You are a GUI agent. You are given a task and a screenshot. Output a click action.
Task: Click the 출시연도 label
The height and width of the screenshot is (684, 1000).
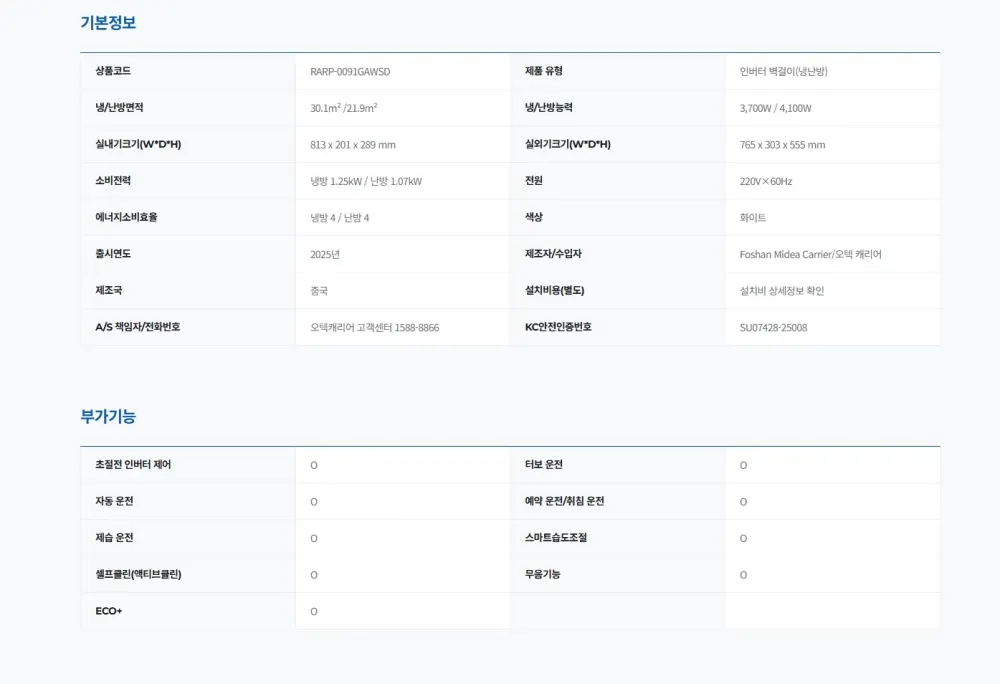click(113, 254)
